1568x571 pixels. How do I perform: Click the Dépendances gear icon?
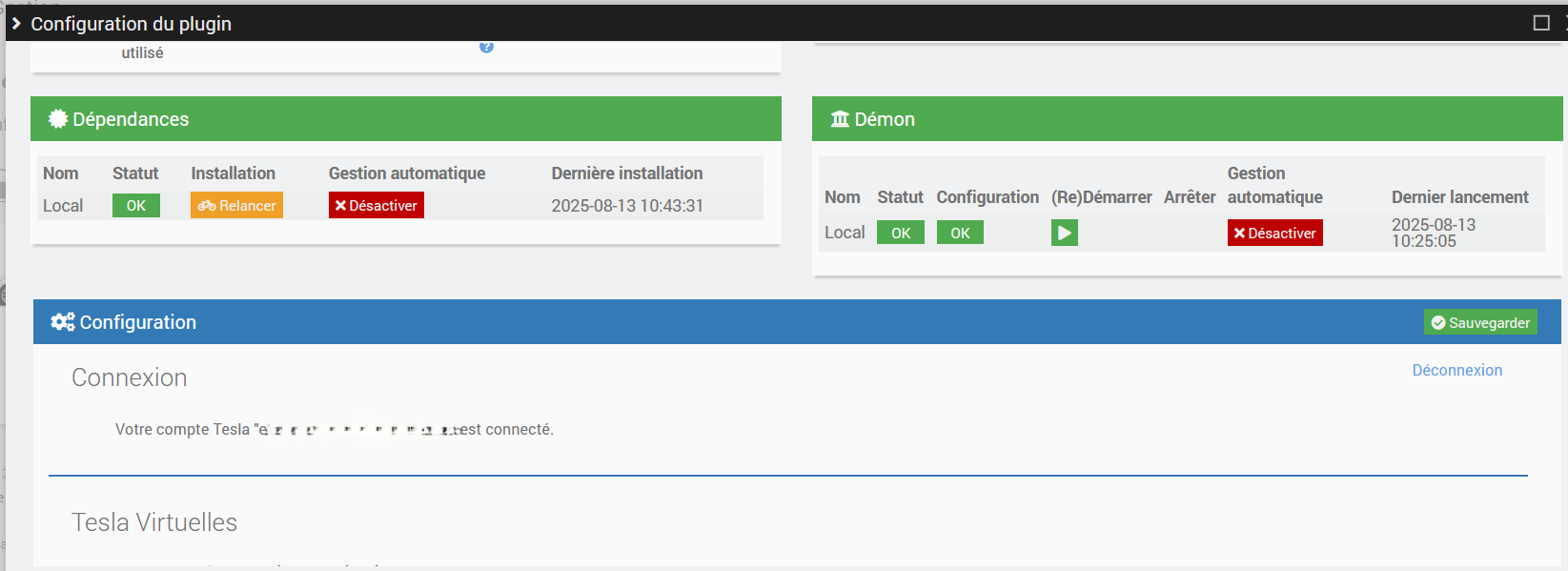[58, 119]
